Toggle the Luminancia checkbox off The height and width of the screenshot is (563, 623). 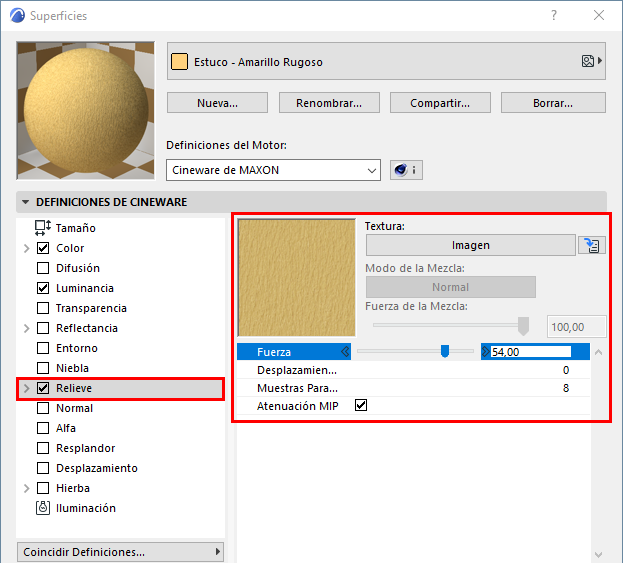(43, 288)
